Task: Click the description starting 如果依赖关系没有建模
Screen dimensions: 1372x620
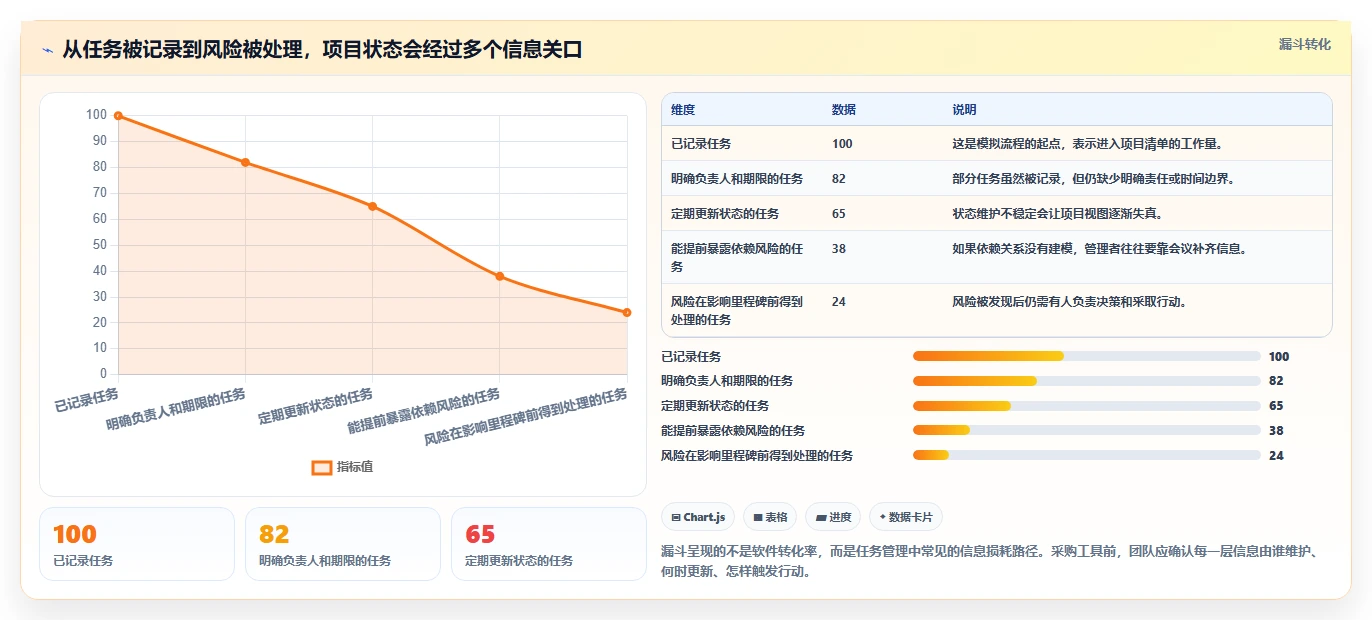Action: tap(1099, 249)
